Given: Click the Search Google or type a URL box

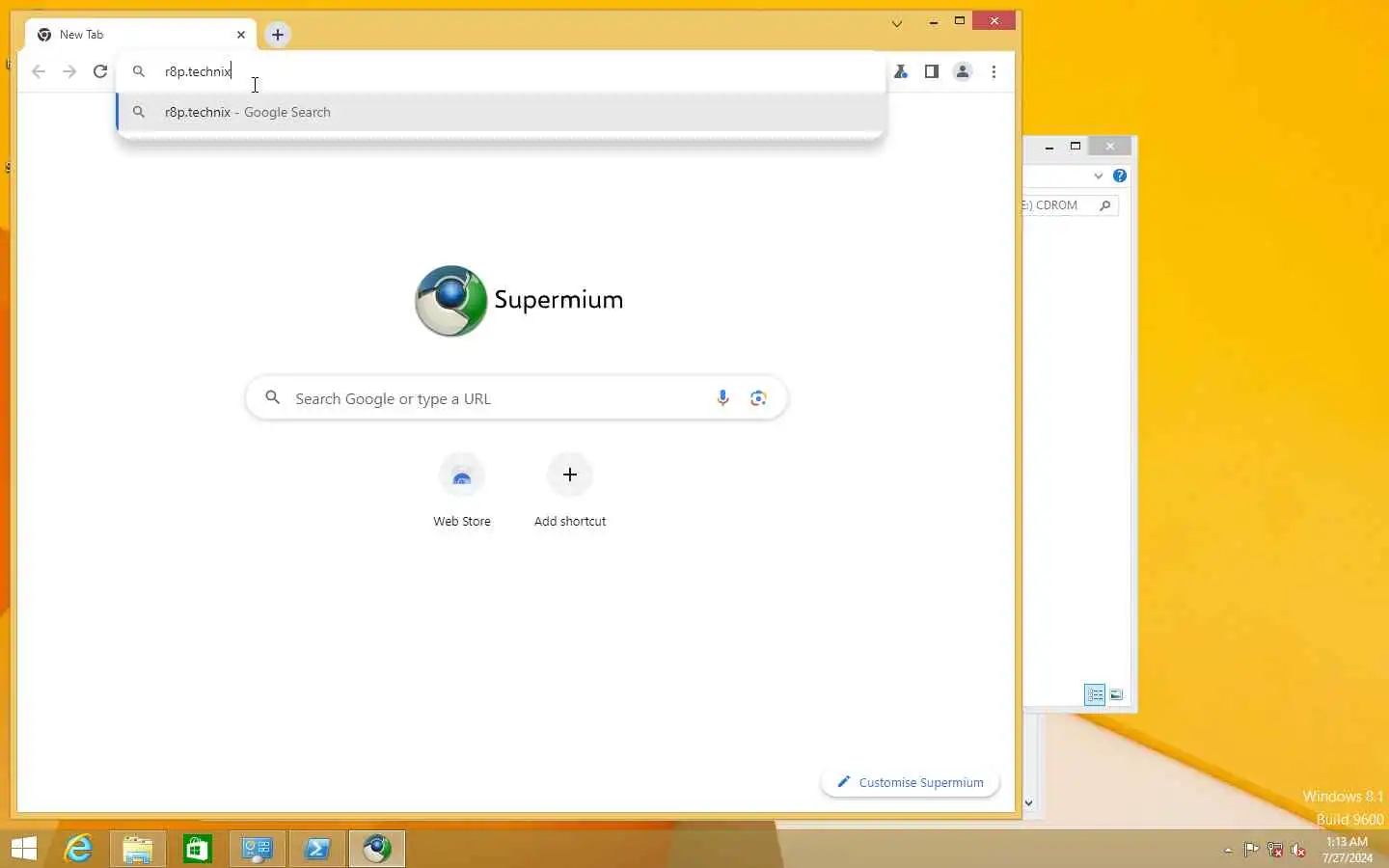Looking at the screenshot, I should click(x=516, y=398).
